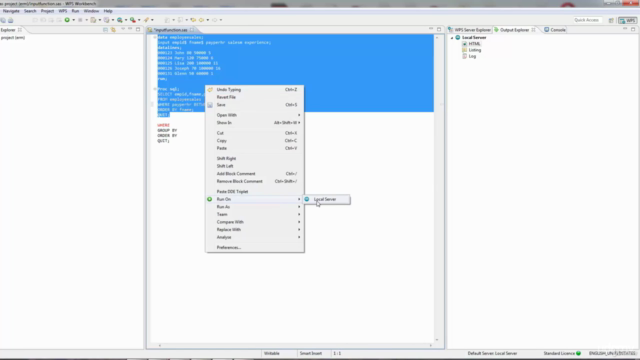The image size is (640, 360).
Task: Click the green Run On icon in context menu
Action: coord(209,199)
